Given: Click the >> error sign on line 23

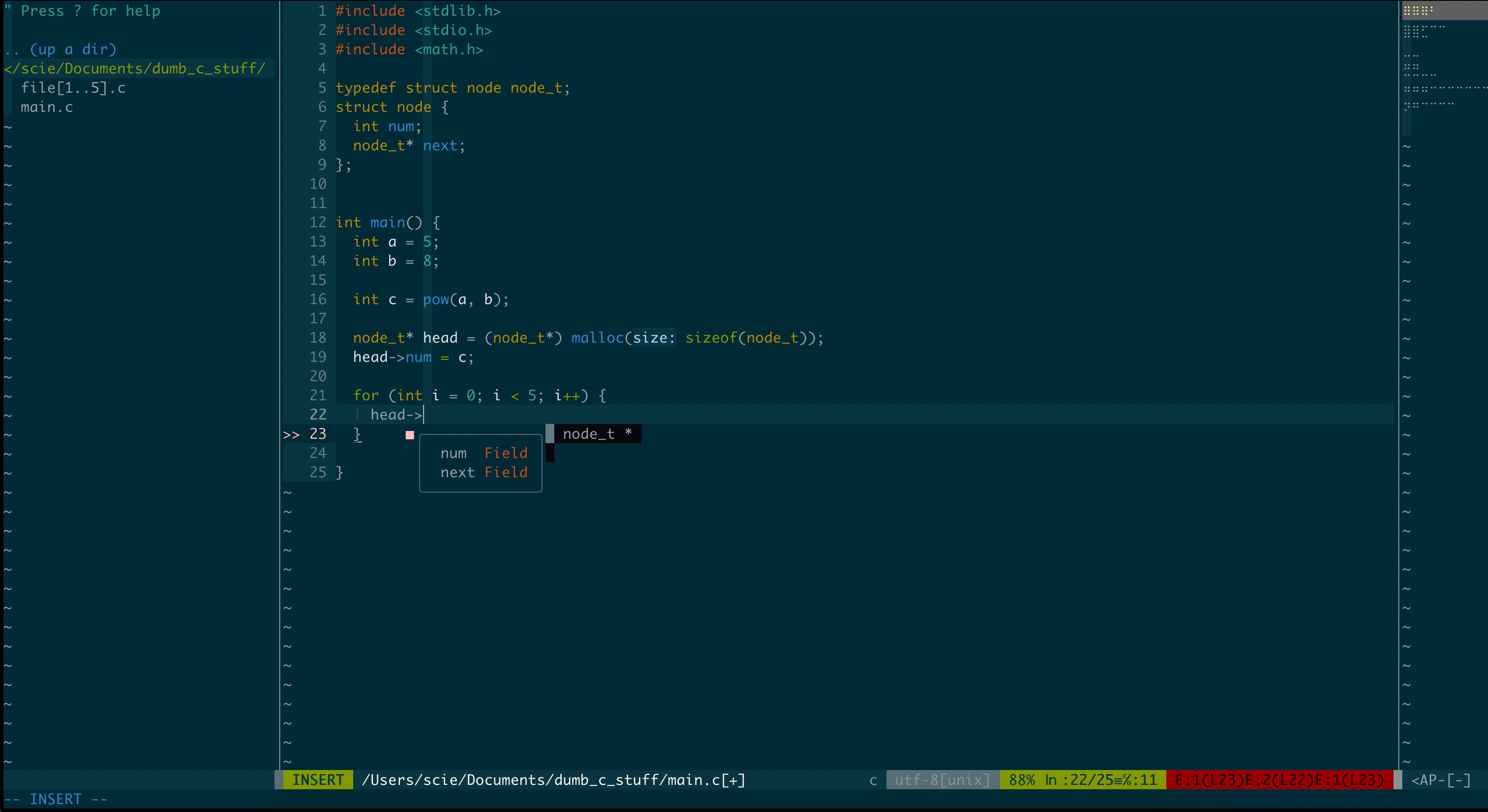Looking at the screenshot, I should (291, 434).
